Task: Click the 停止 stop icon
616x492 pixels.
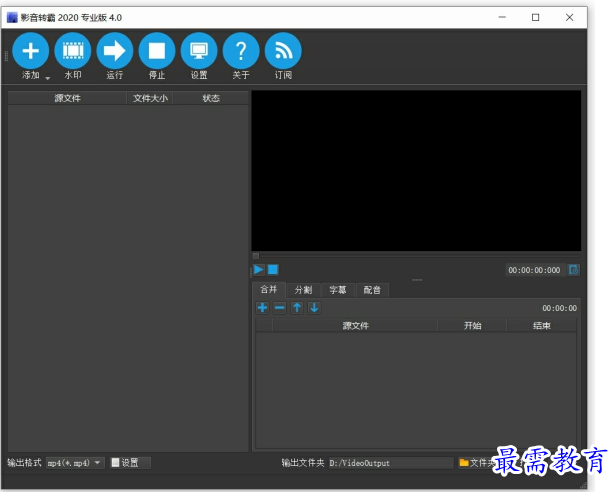Action: click(x=157, y=51)
